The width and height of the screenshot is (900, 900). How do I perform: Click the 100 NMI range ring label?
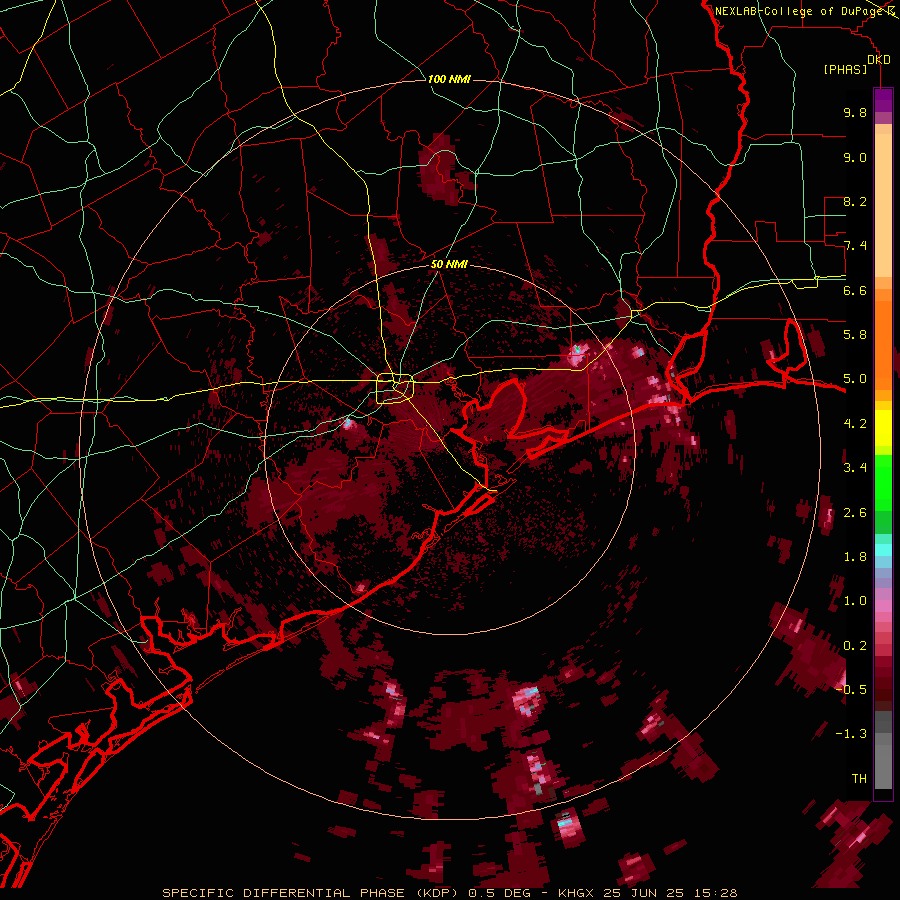pyautogui.click(x=449, y=79)
